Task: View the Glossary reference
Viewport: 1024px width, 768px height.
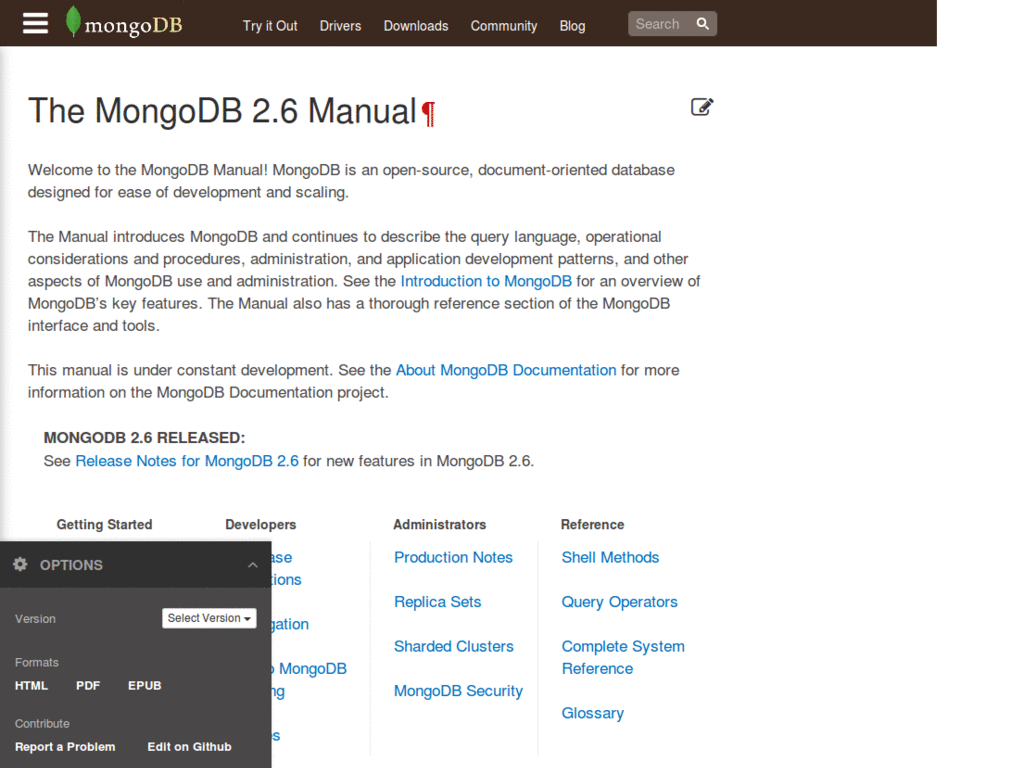Action: [x=592, y=712]
